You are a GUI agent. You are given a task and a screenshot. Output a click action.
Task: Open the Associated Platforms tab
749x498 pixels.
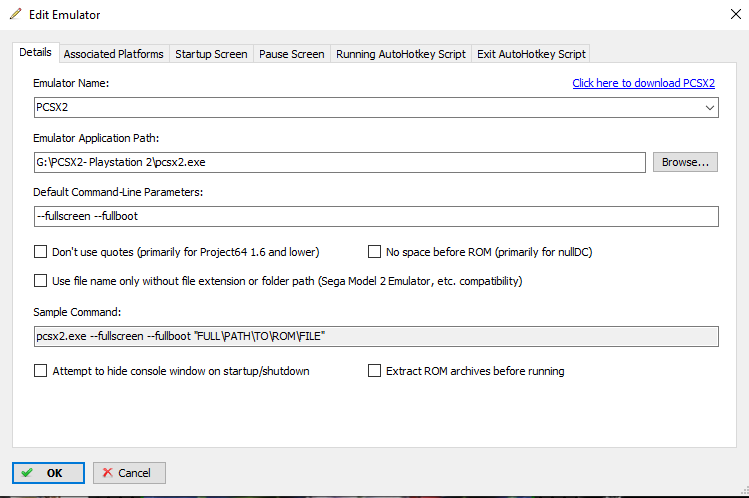[x=113, y=54]
